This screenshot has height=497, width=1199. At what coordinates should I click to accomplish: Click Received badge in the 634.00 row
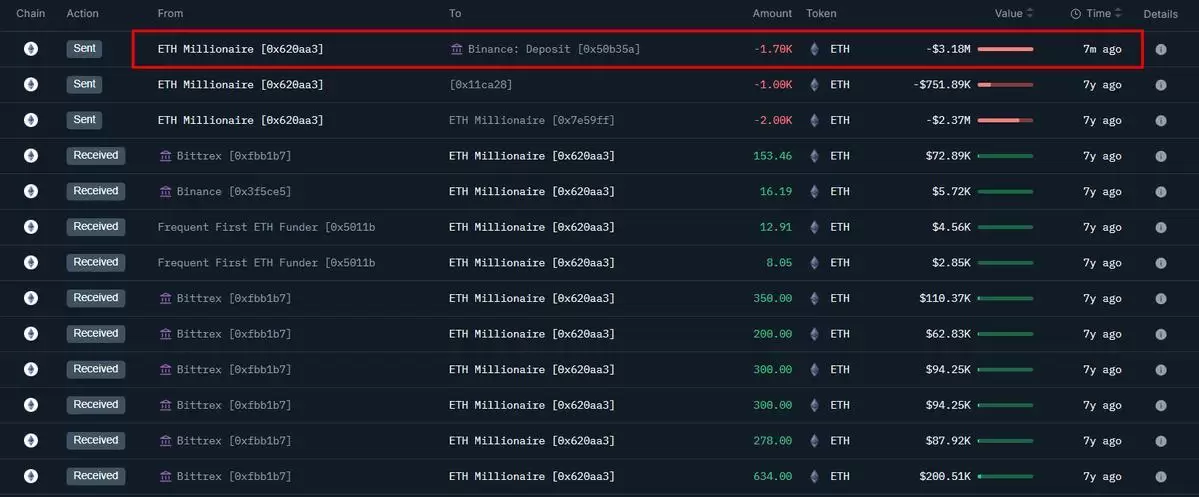click(x=96, y=476)
